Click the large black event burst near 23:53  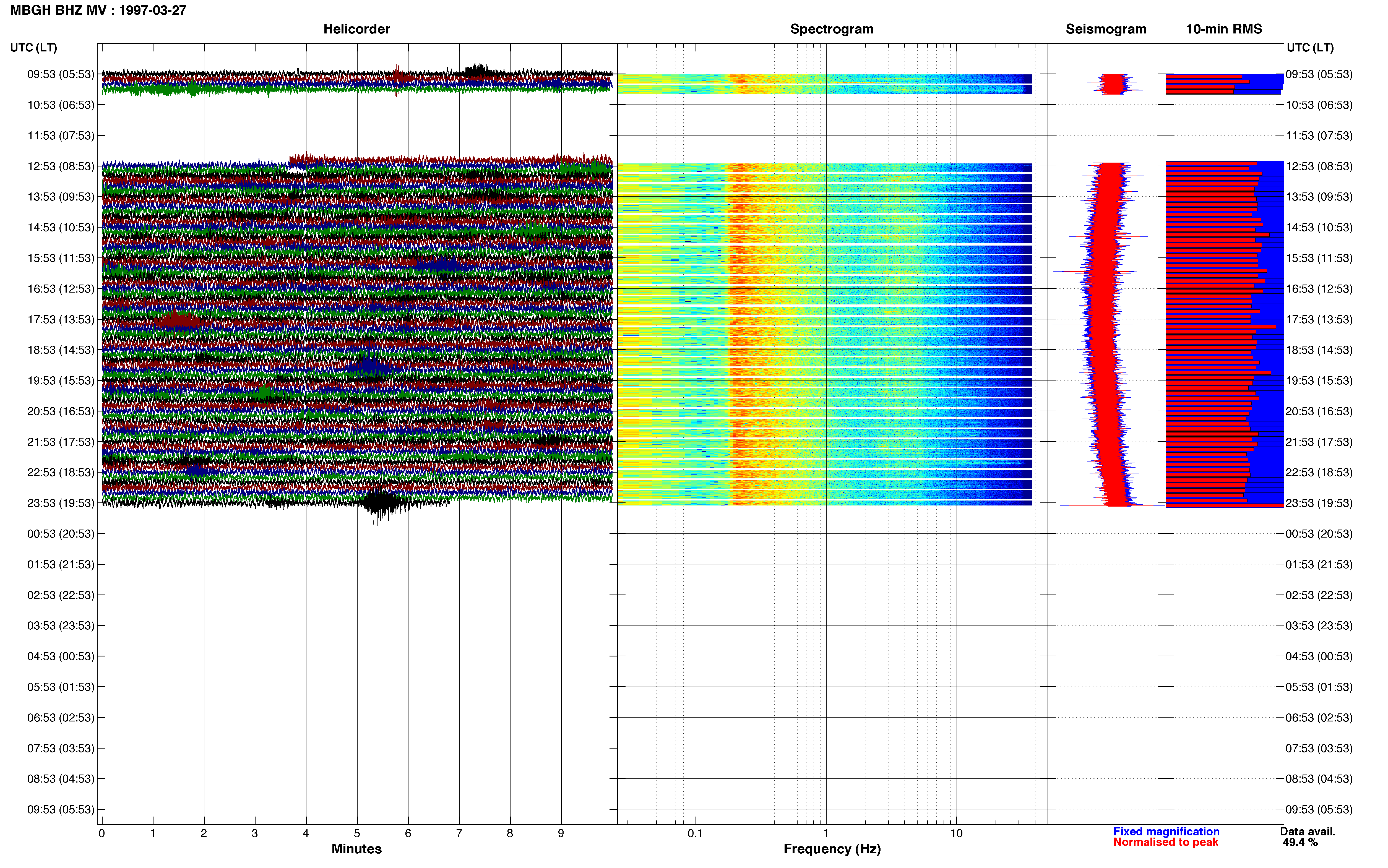382,504
